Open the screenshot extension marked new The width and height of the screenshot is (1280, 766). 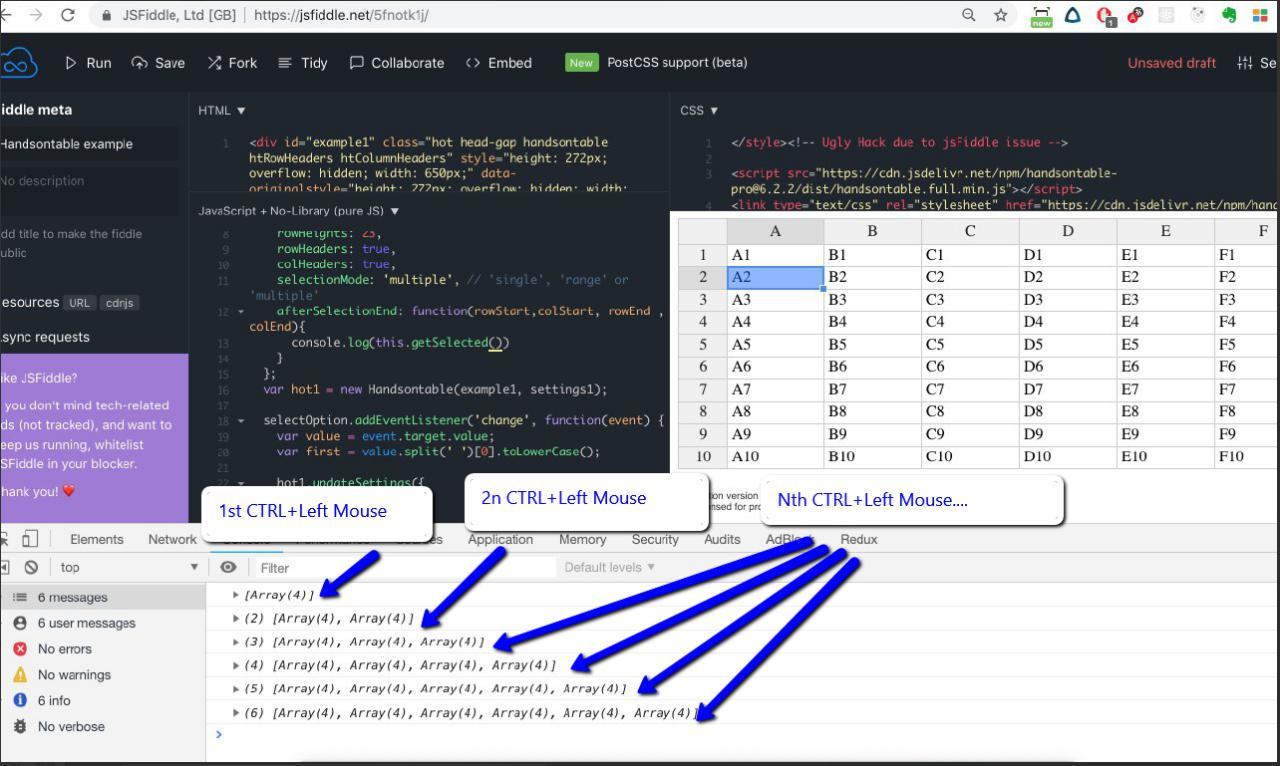point(1041,16)
